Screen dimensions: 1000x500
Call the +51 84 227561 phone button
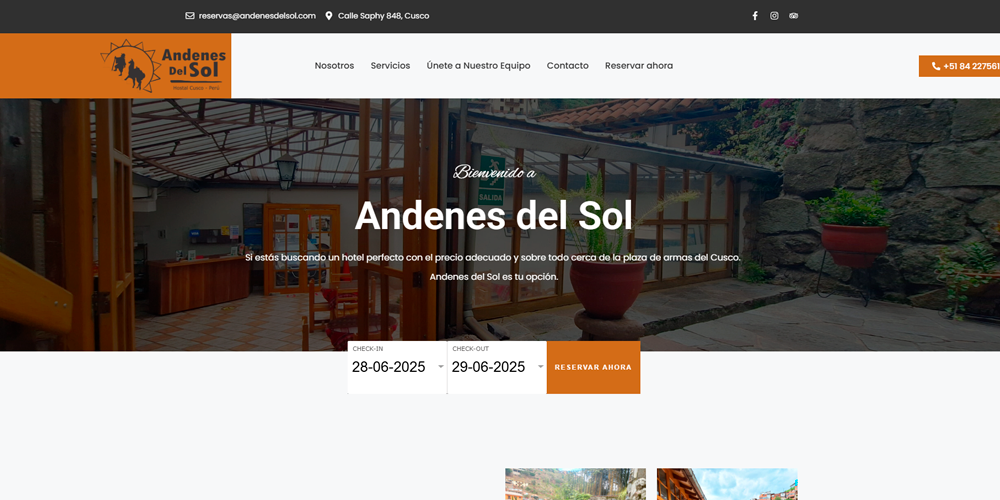[x=959, y=66]
